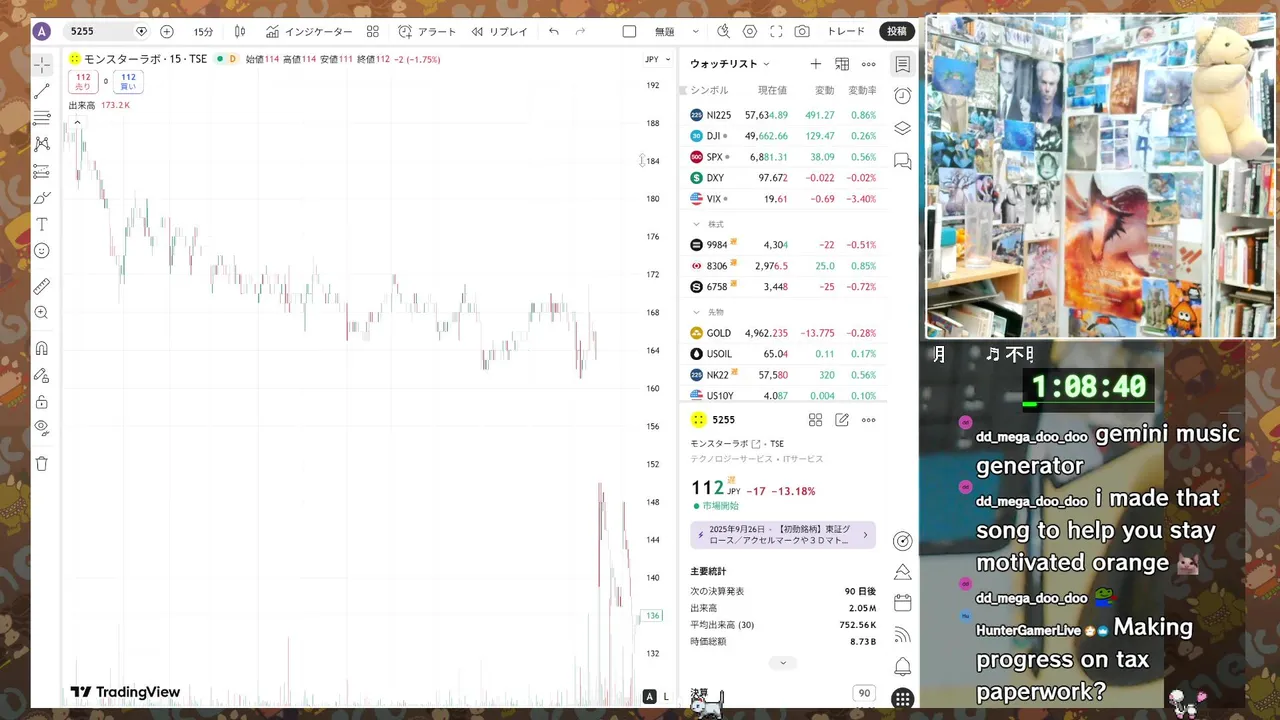Select the USOIL watchlist row
Image resolution: width=1280 pixels, height=720 pixels.
(x=783, y=354)
